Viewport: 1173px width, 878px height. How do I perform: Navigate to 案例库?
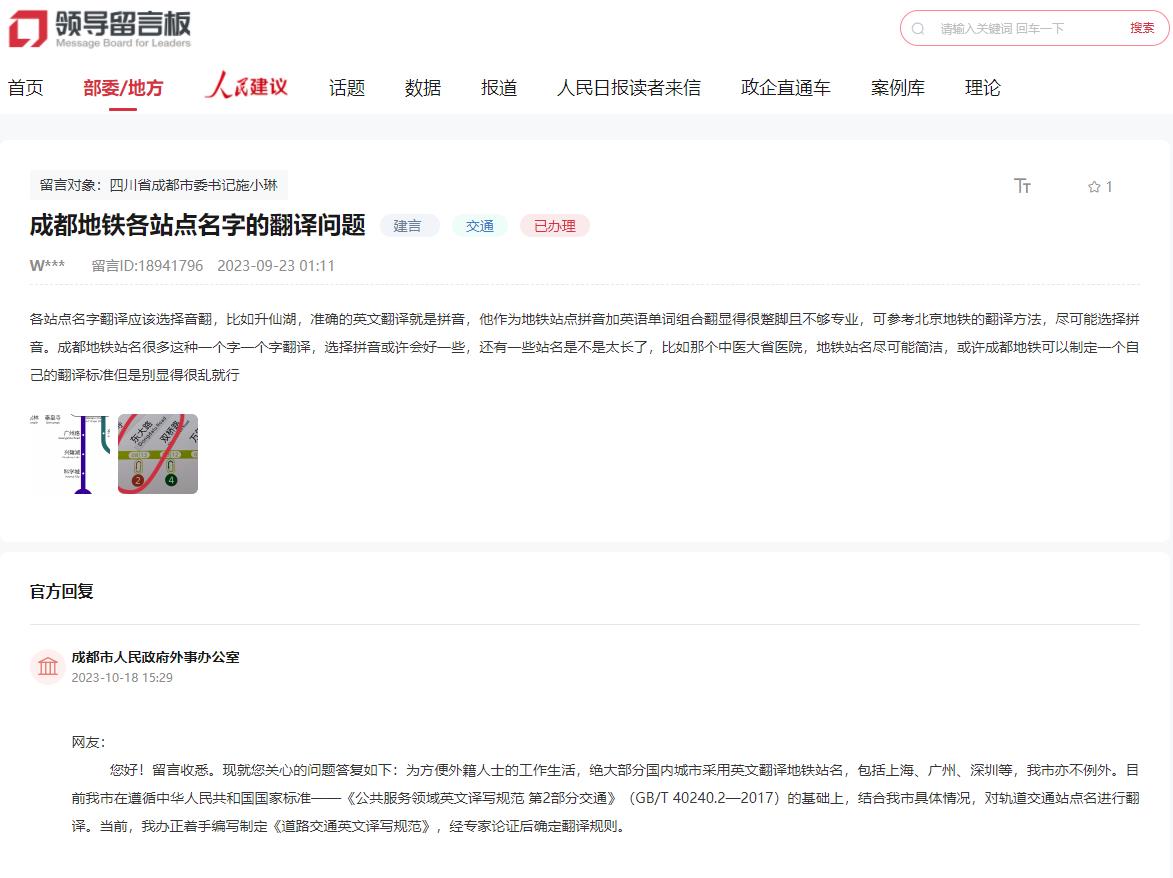coord(897,88)
